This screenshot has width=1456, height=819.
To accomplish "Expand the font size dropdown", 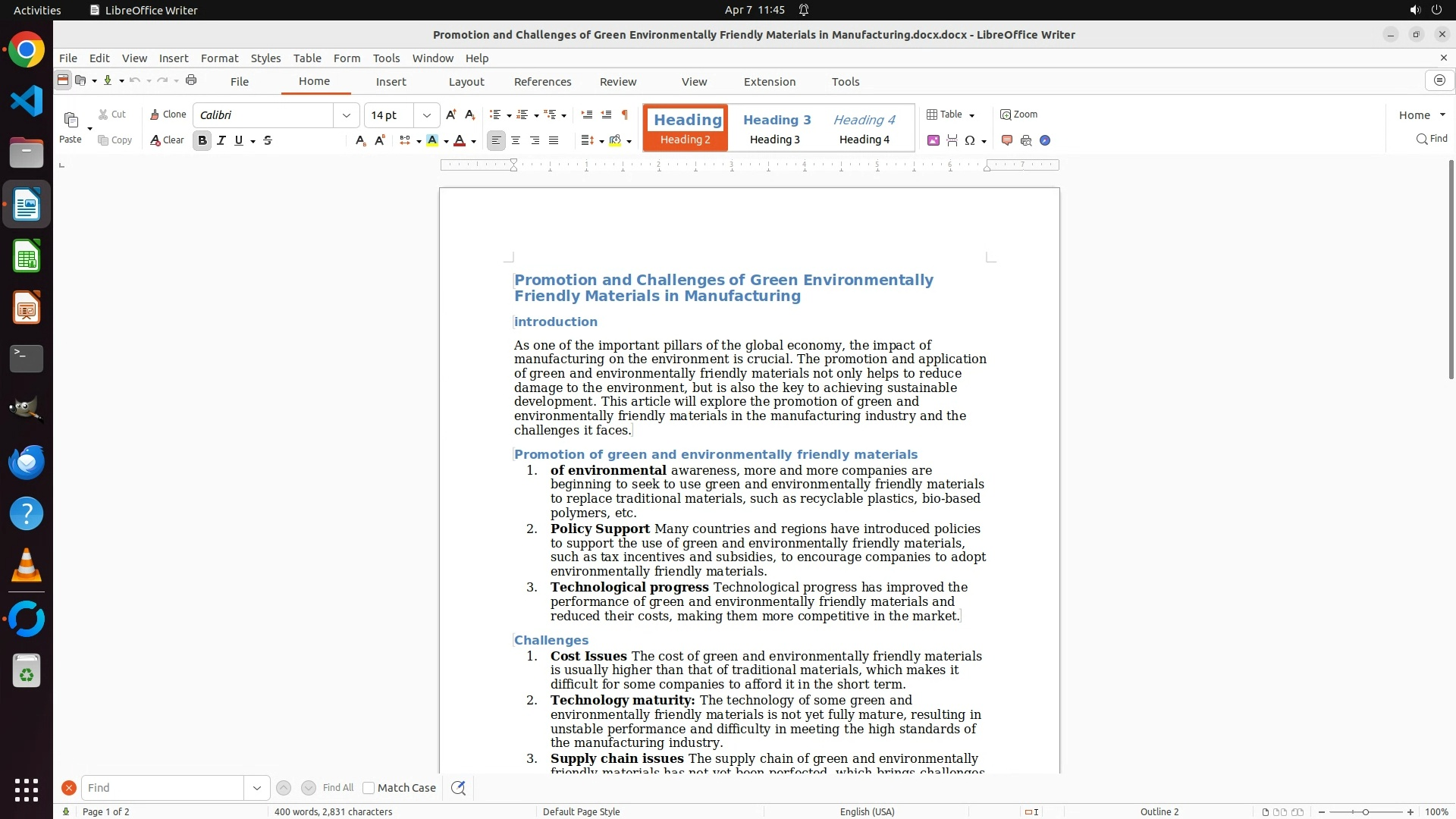I will (427, 115).
